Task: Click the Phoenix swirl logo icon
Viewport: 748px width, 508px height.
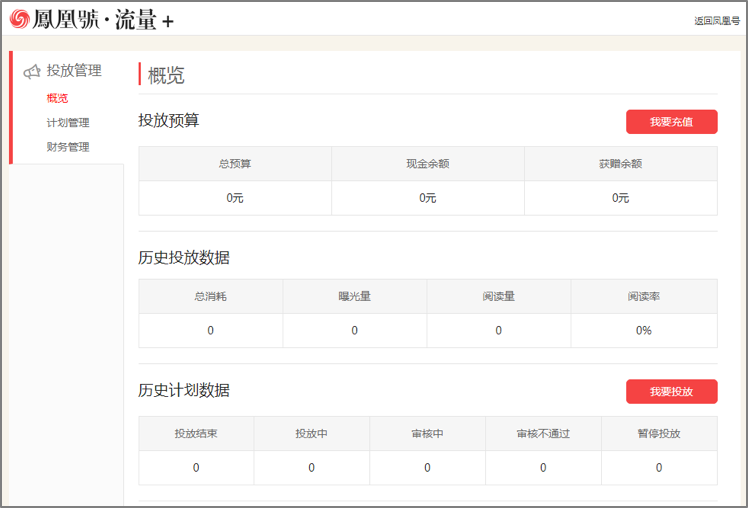Action: [19, 19]
